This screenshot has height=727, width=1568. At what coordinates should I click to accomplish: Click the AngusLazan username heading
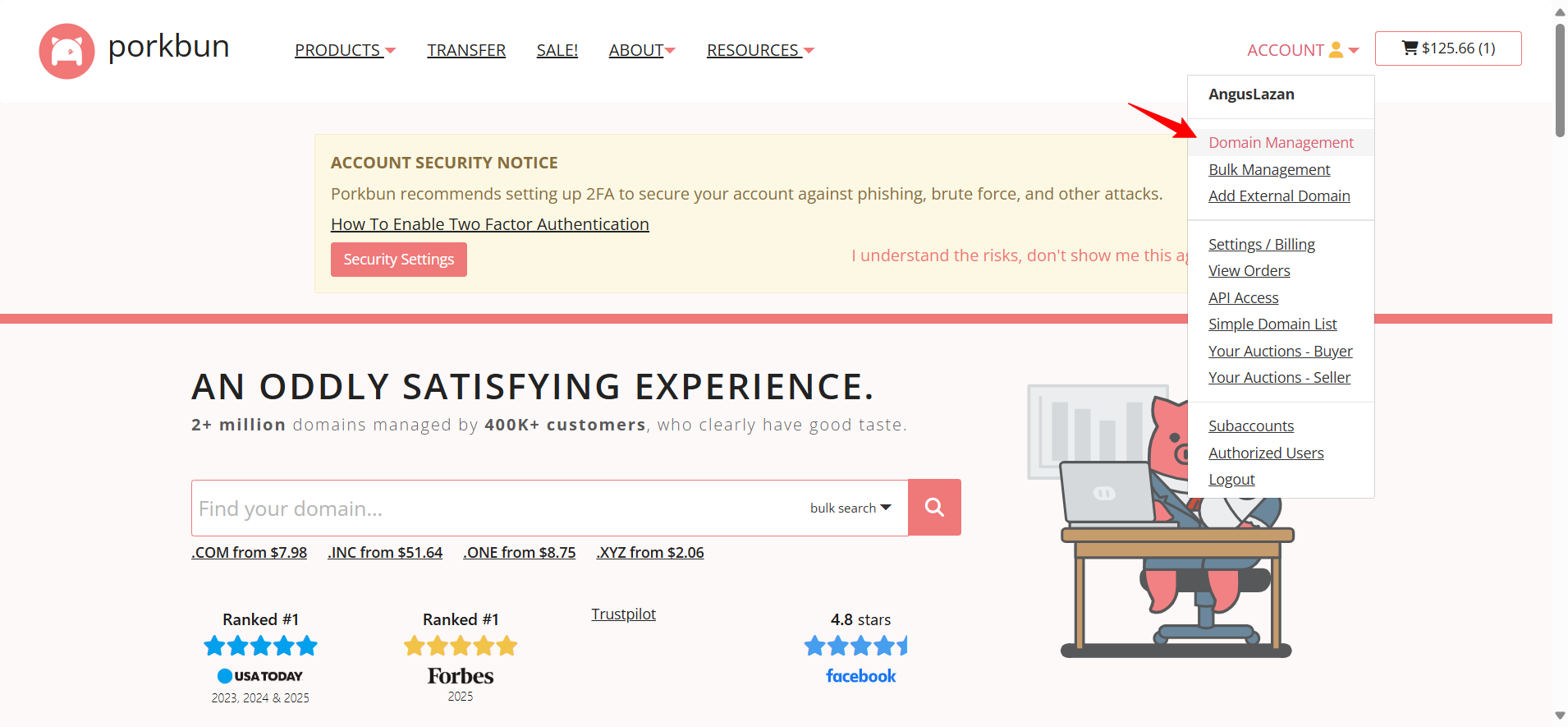pos(1251,94)
